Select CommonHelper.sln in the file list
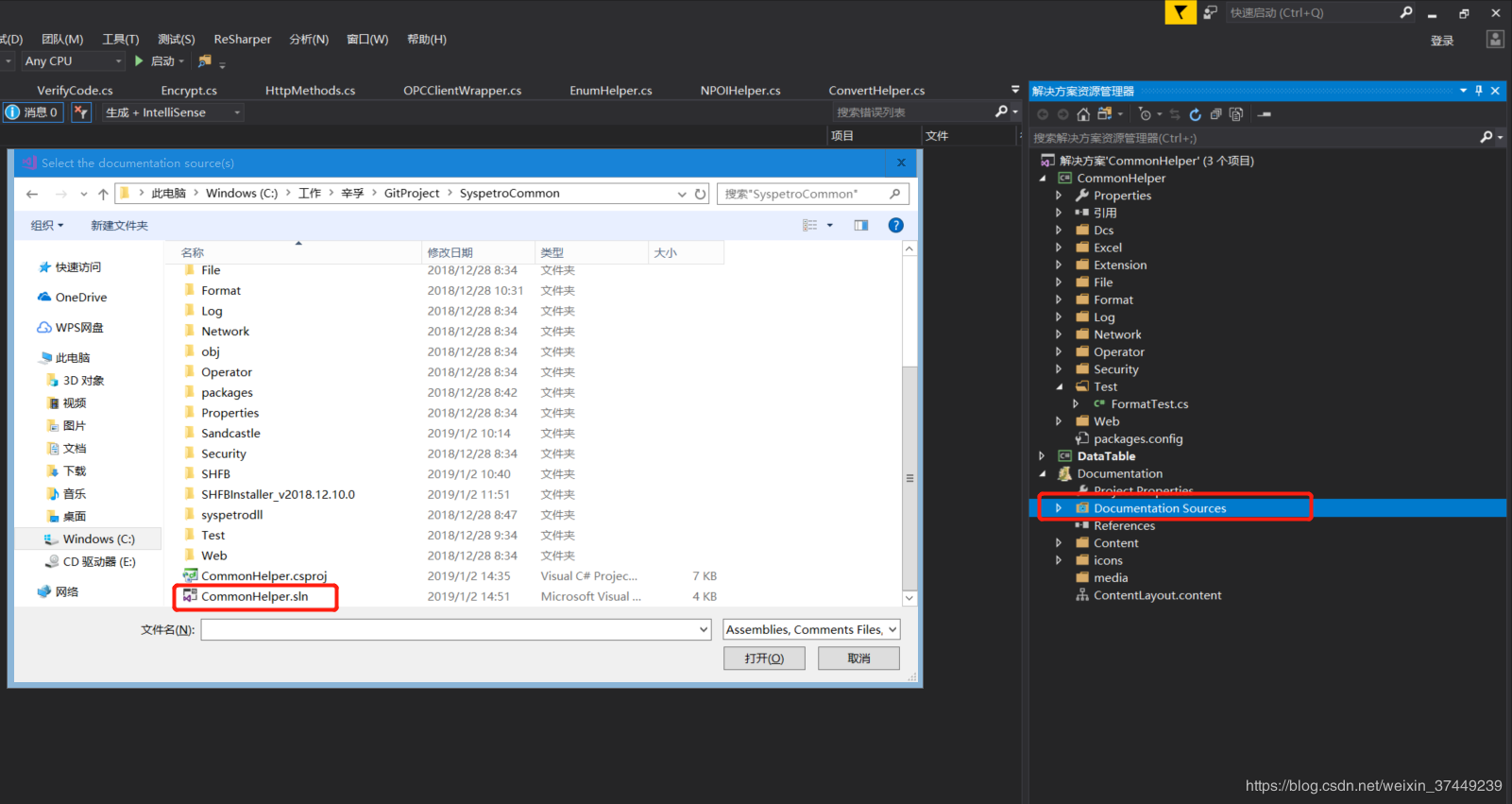This screenshot has height=804, width=1512. click(254, 596)
